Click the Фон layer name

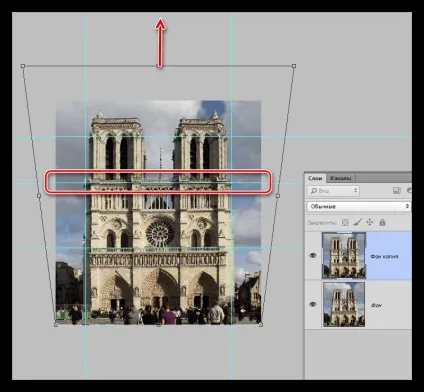point(376,305)
